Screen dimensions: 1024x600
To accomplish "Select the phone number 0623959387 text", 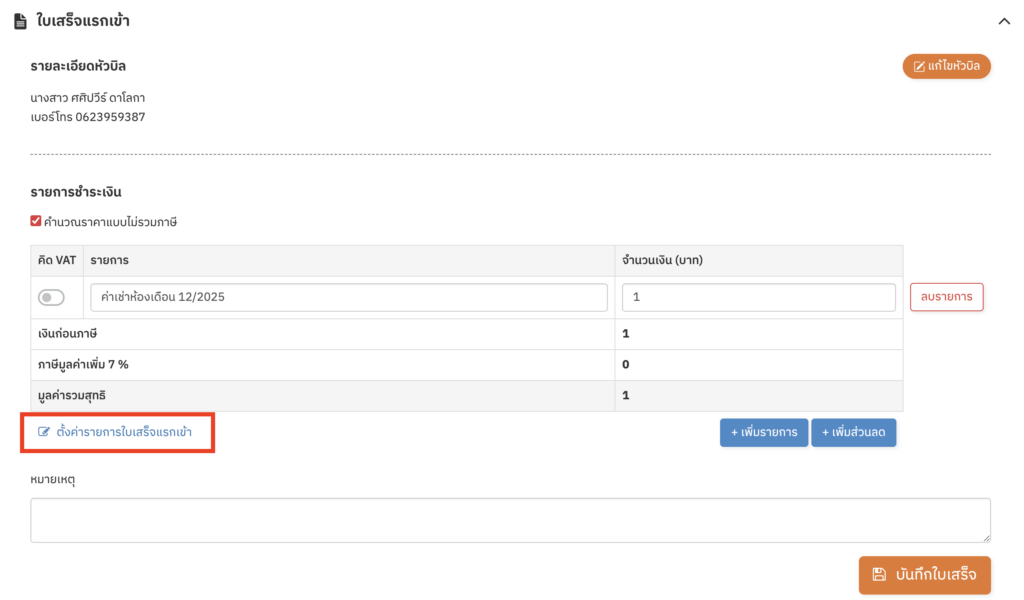I will [x=110, y=117].
